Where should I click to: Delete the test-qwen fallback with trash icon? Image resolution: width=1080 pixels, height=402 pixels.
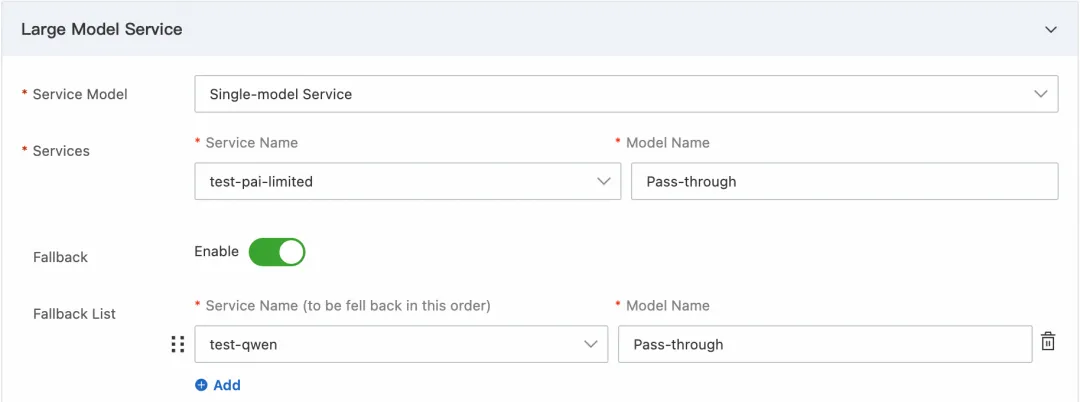pos(1048,342)
